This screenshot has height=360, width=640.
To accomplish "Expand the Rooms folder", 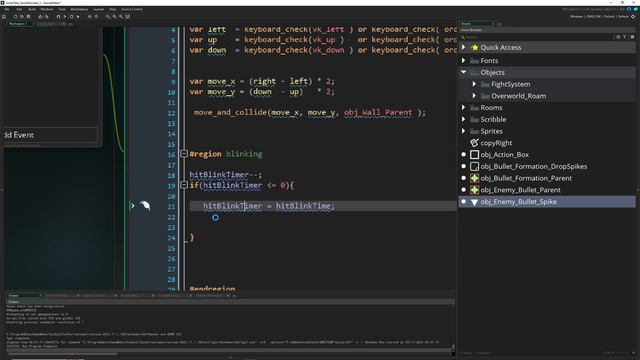I will click(x=464, y=108).
